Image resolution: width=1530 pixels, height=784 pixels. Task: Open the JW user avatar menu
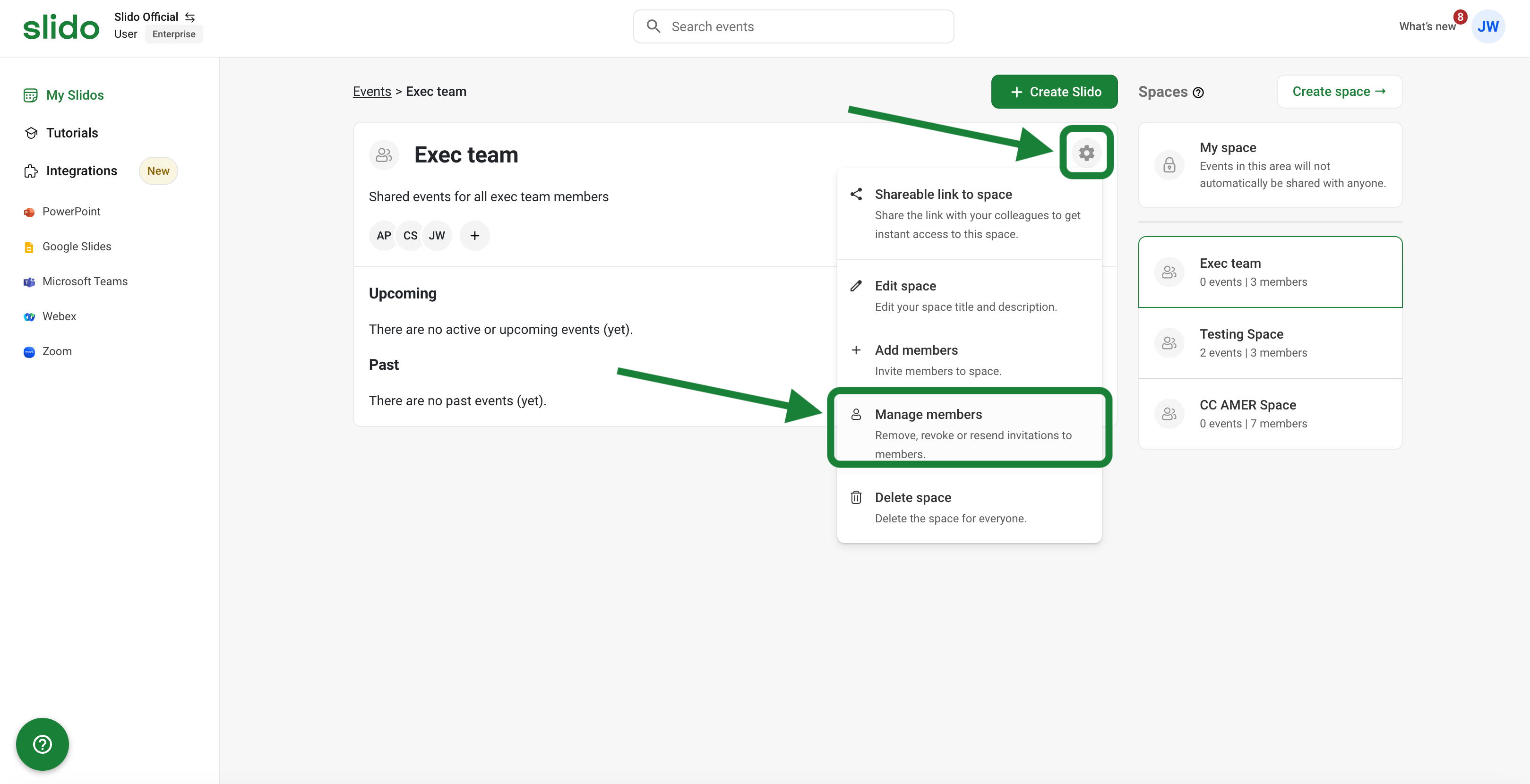tap(1488, 27)
